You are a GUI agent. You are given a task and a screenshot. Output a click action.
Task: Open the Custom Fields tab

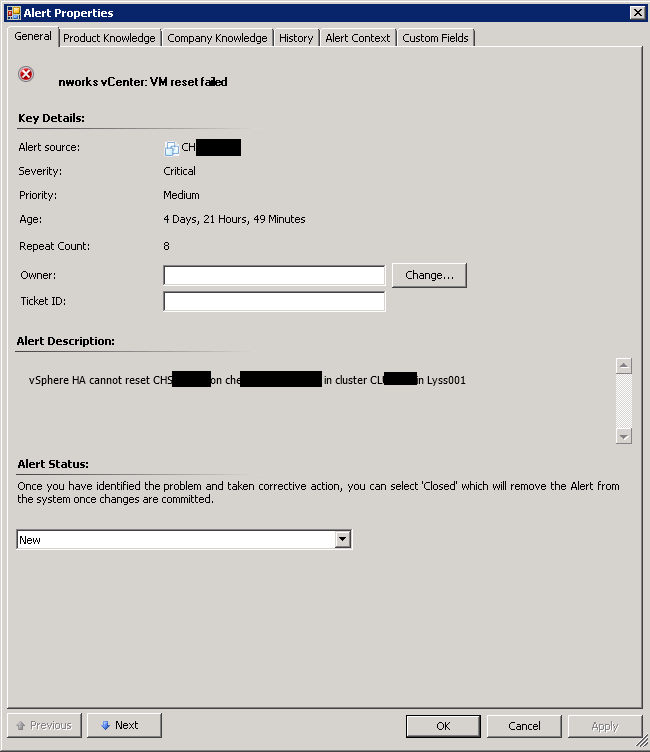coord(436,38)
